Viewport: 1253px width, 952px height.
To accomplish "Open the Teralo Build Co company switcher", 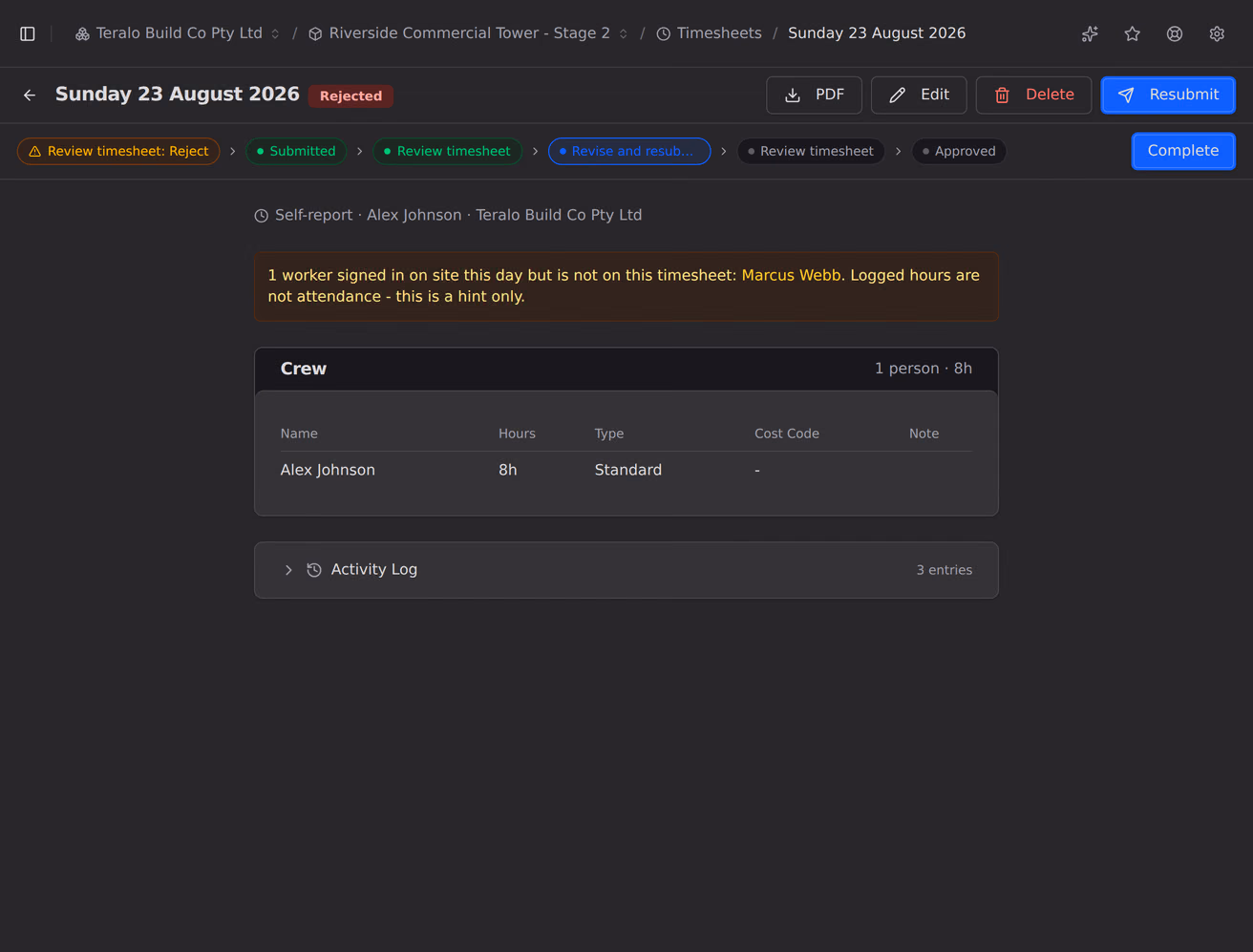I will pyautogui.click(x=178, y=33).
